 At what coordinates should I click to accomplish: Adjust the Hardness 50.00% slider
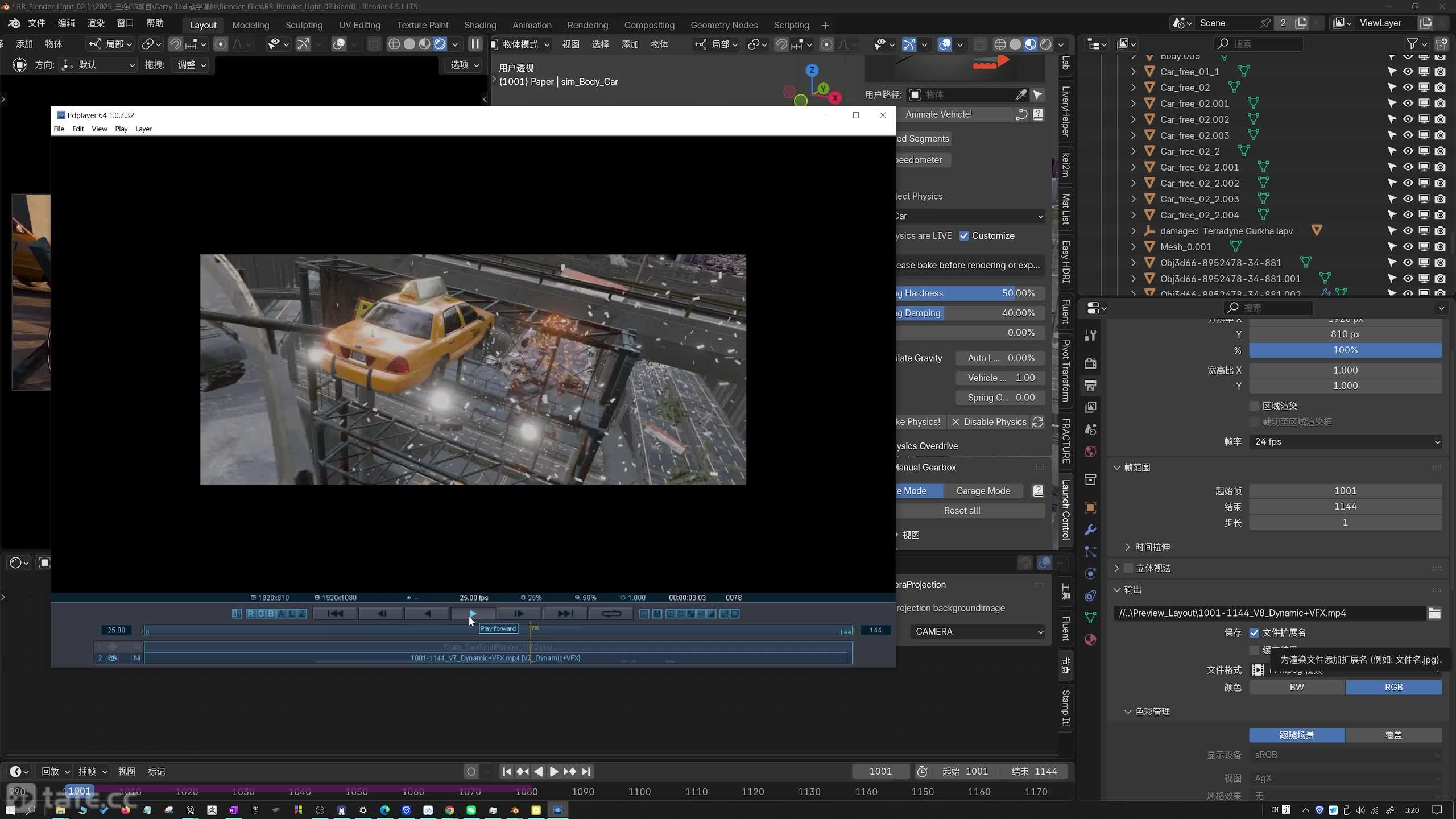tap(970, 293)
